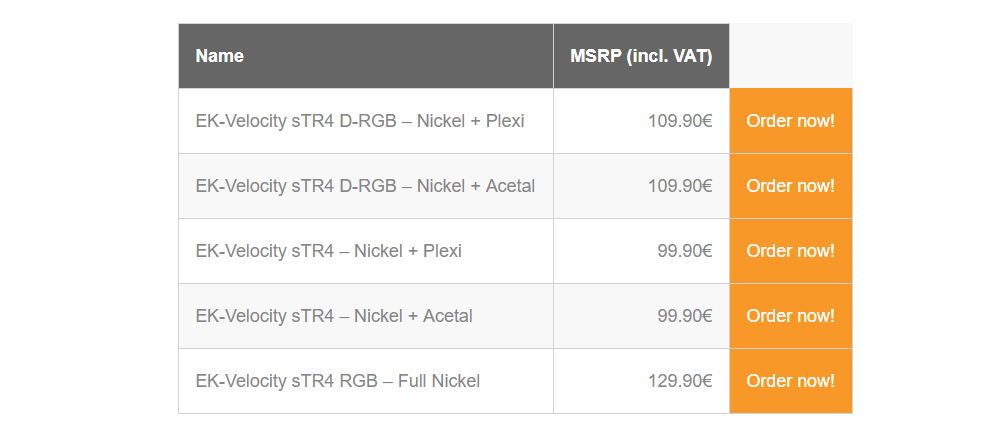
Task: Select the 99.90€ price for sTR4 Nickel + Acetal
Action: click(x=685, y=316)
